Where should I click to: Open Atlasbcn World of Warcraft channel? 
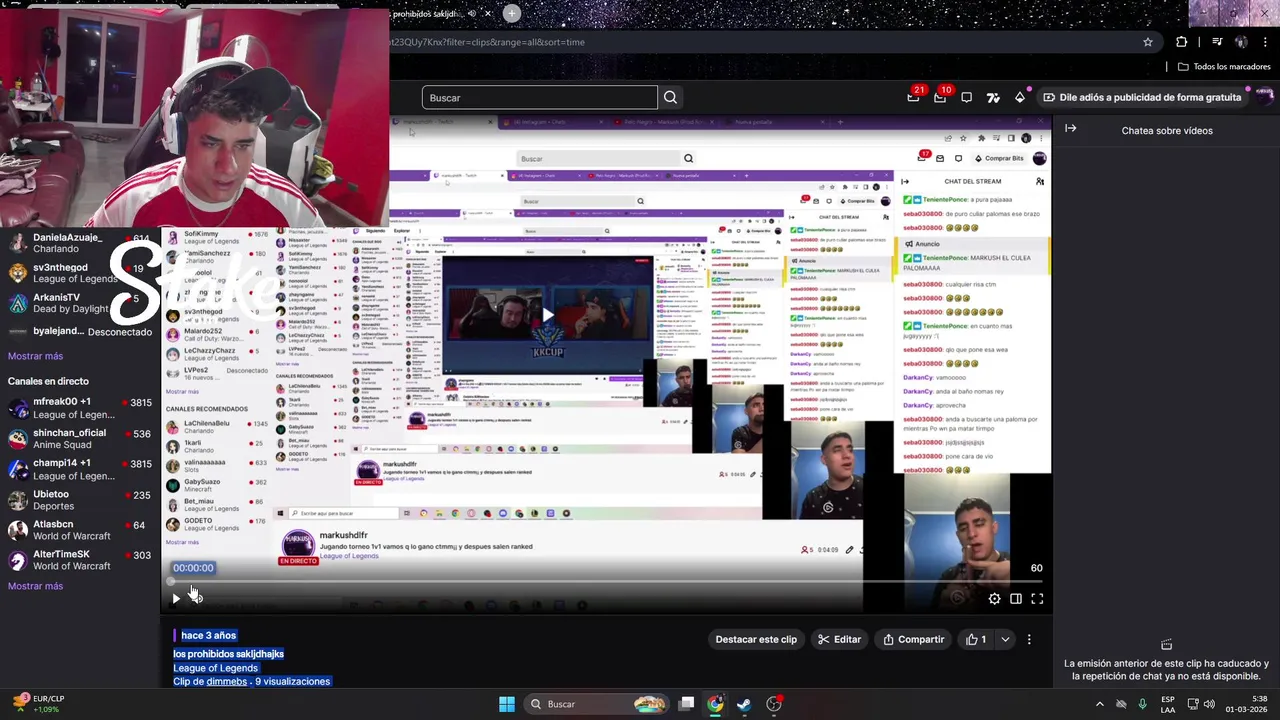[x=80, y=530]
